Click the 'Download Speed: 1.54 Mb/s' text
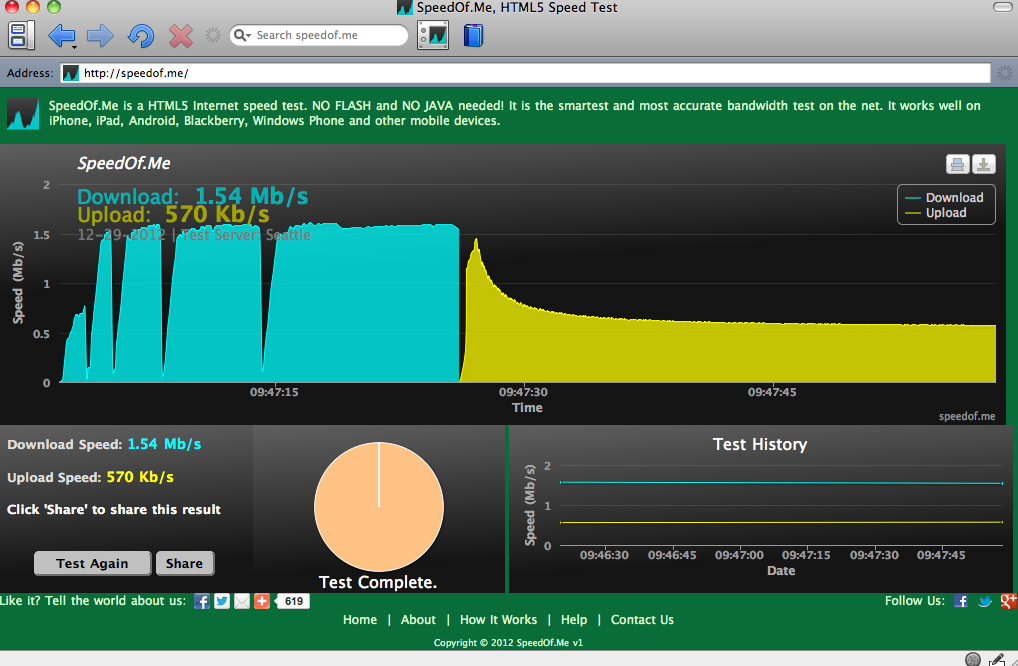The height and width of the screenshot is (666, 1018). tap(104, 445)
